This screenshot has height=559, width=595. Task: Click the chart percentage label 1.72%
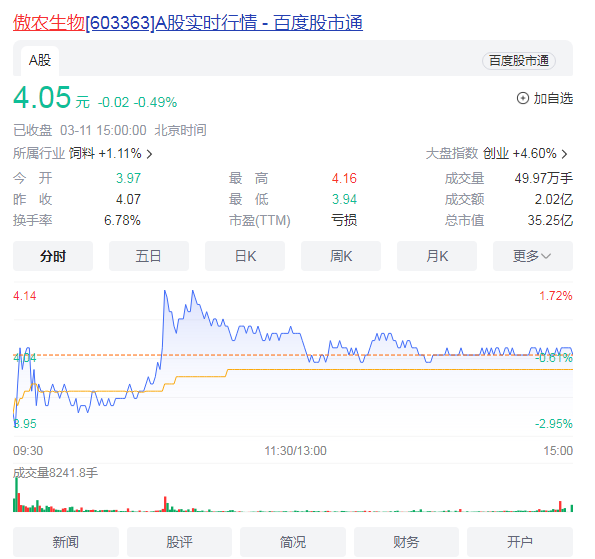(556, 296)
